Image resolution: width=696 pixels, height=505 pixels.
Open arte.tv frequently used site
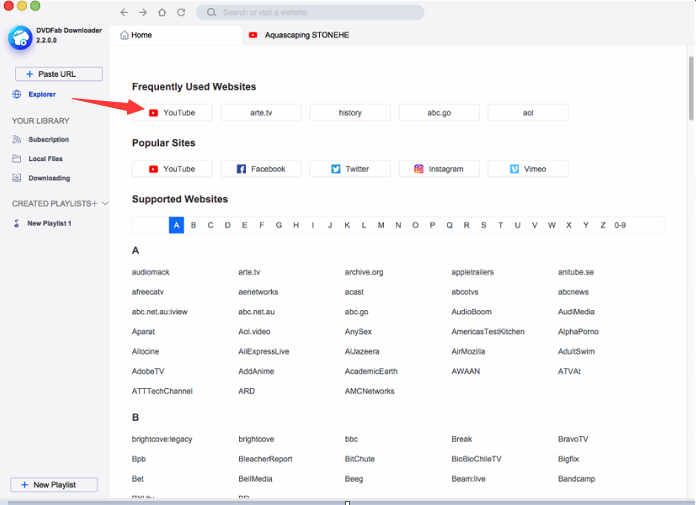(261, 113)
